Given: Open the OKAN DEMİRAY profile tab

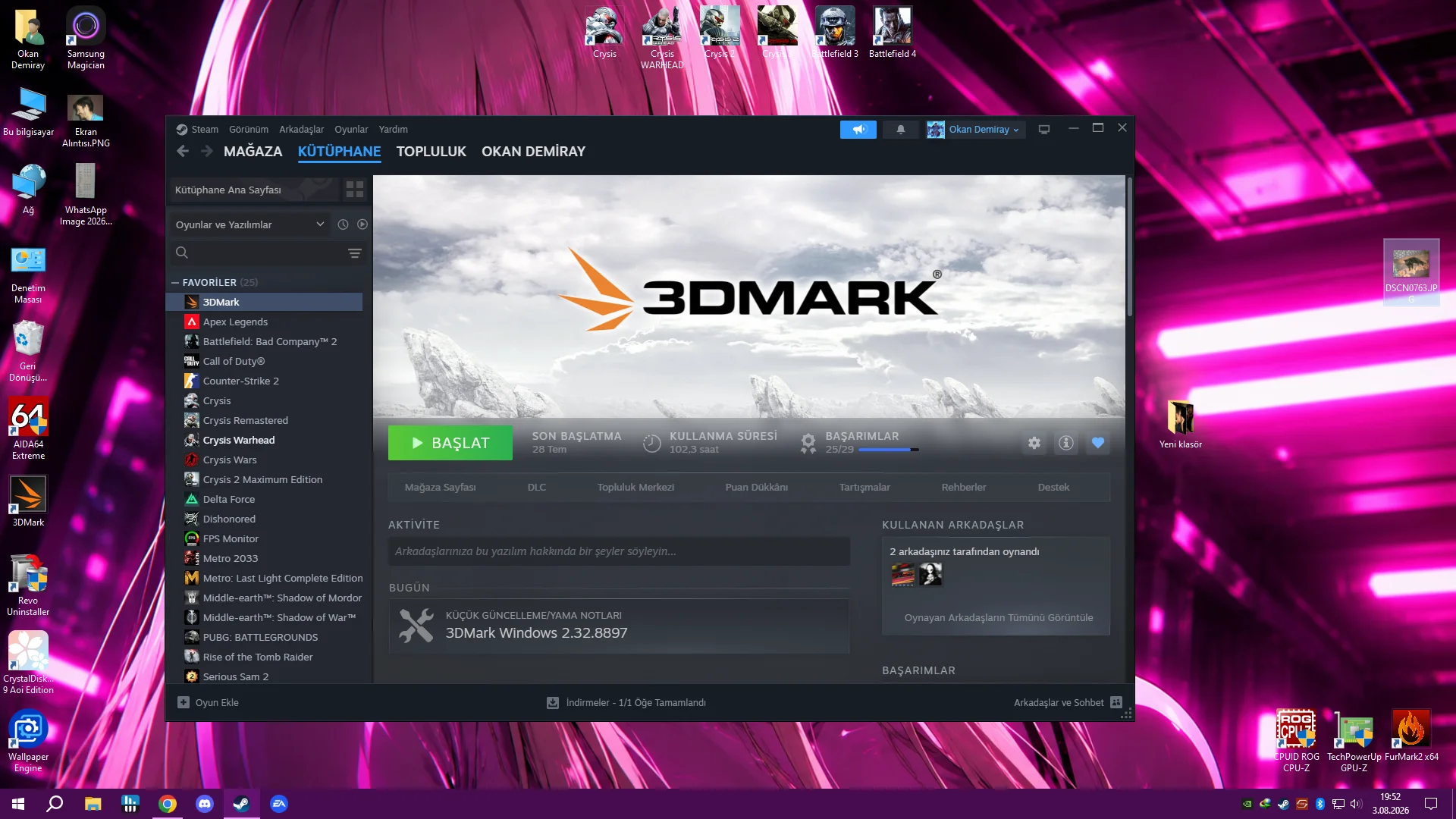Looking at the screenshot, I should 533,151.
